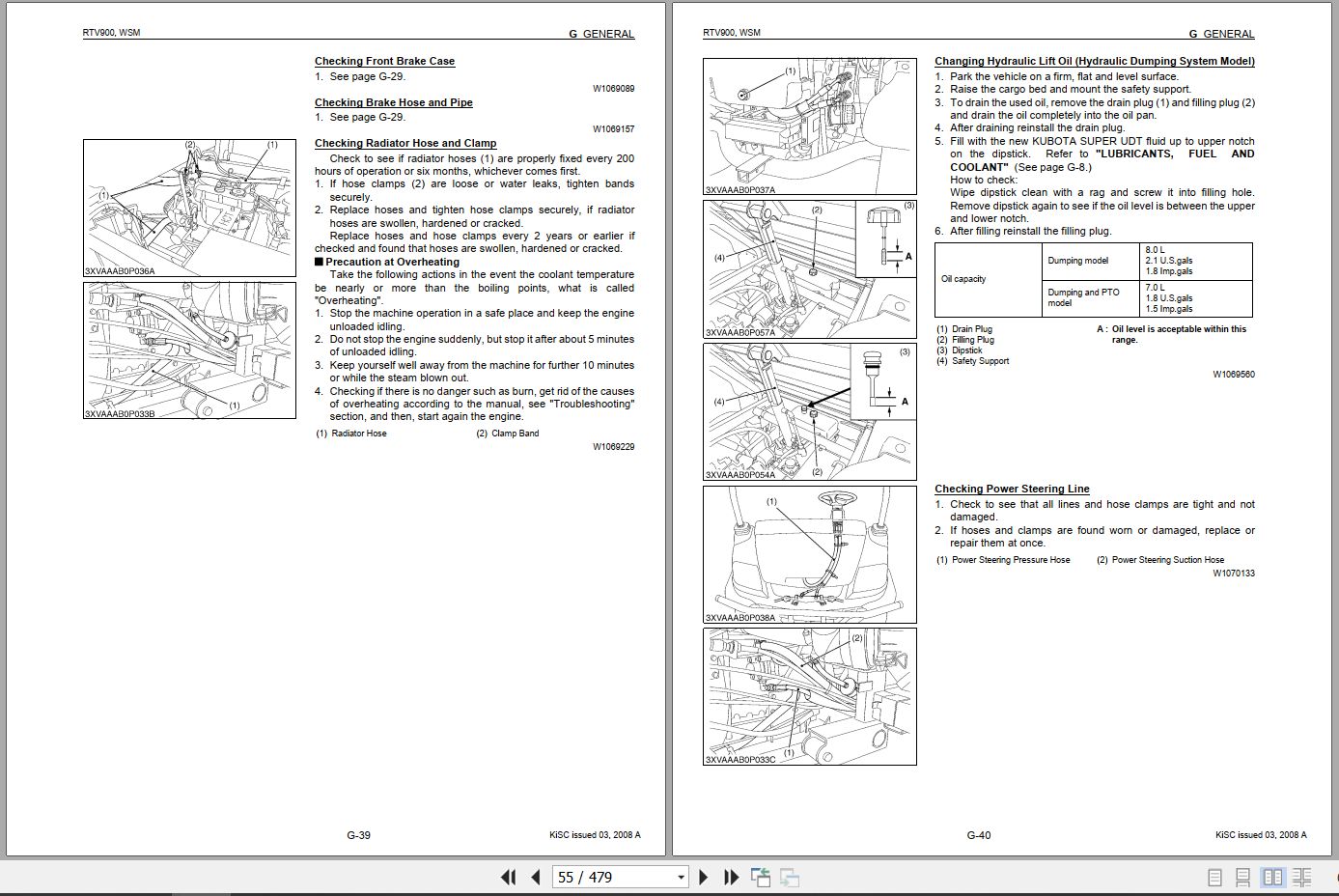Click drain plug diagram 3XVAAAB0P037A

pyautogui.click(x=809, y=126)
